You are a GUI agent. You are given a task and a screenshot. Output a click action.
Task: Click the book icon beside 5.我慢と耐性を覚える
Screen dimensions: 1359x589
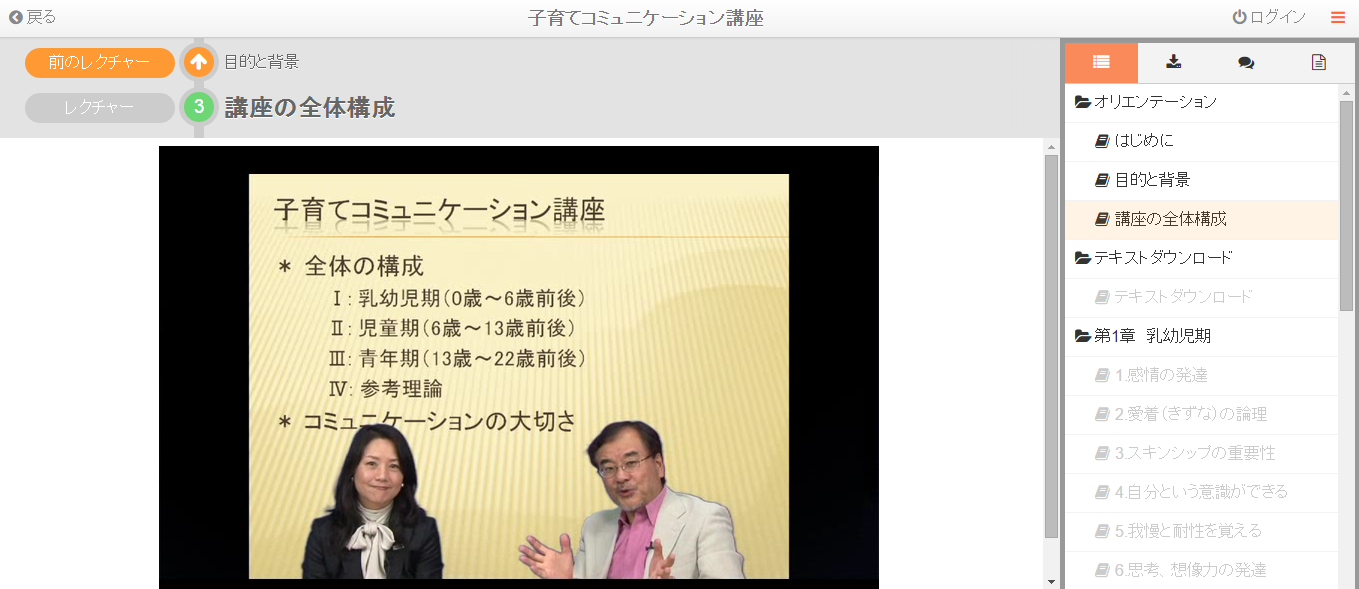[x=1103, y=531]
